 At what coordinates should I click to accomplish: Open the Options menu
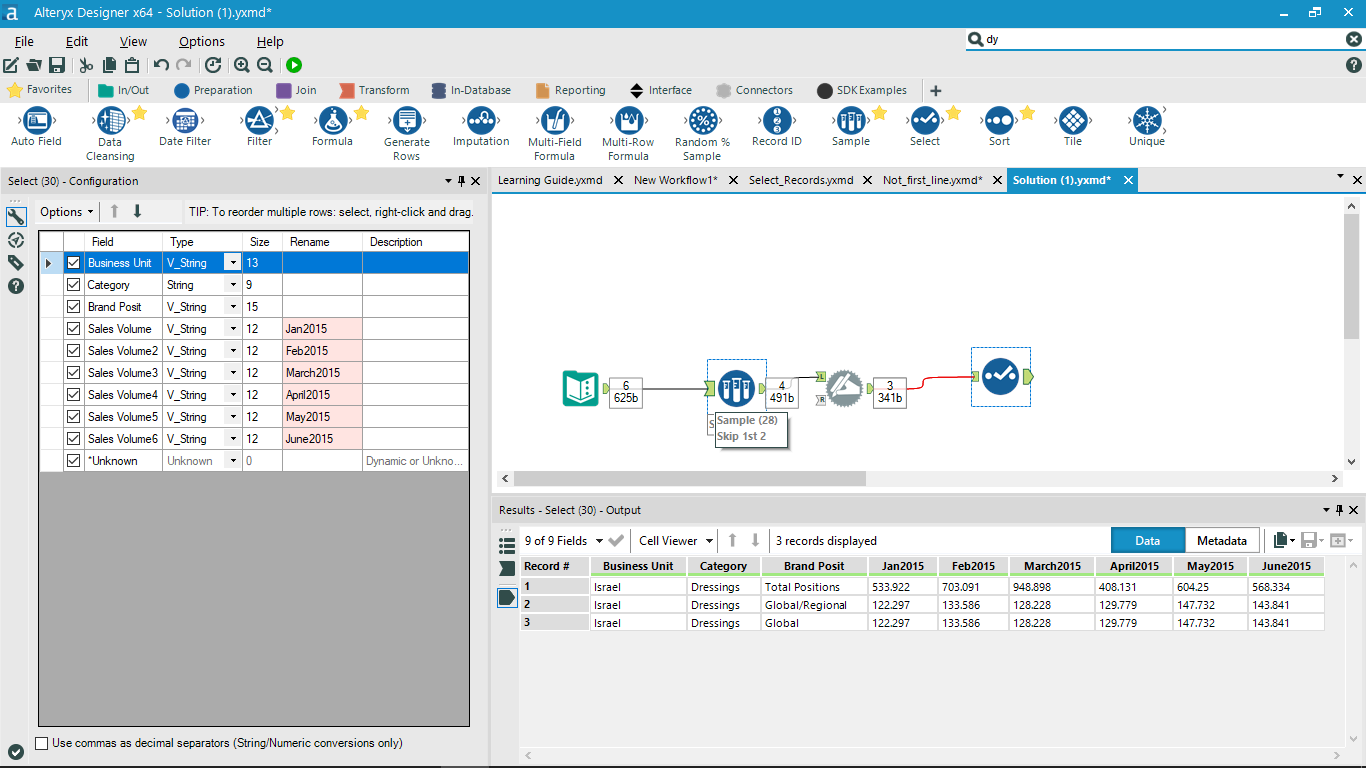(201, 42)
